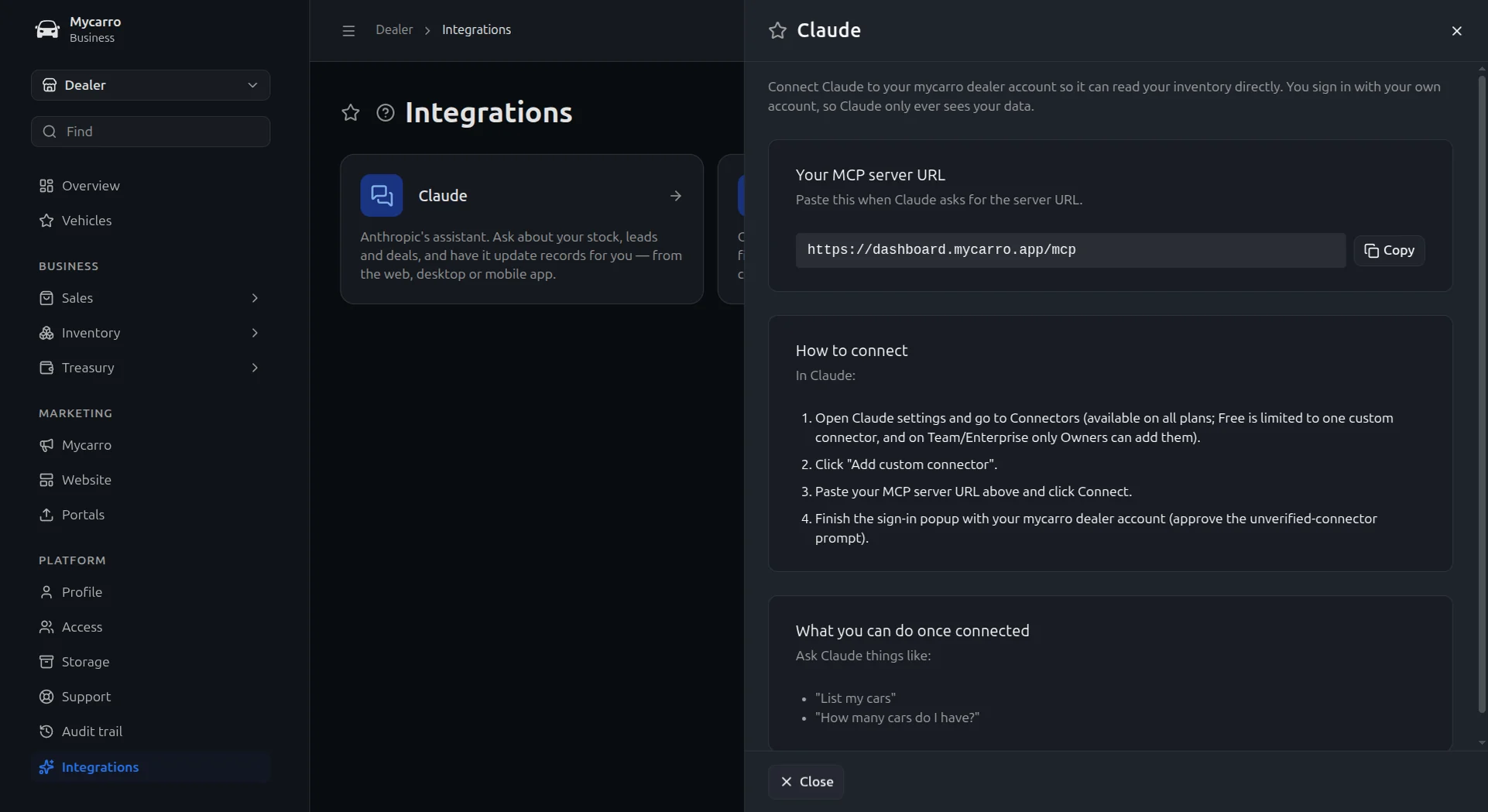Click the Claude integration card title
This screenshot has height=812, width=1488.
point(443,196)
